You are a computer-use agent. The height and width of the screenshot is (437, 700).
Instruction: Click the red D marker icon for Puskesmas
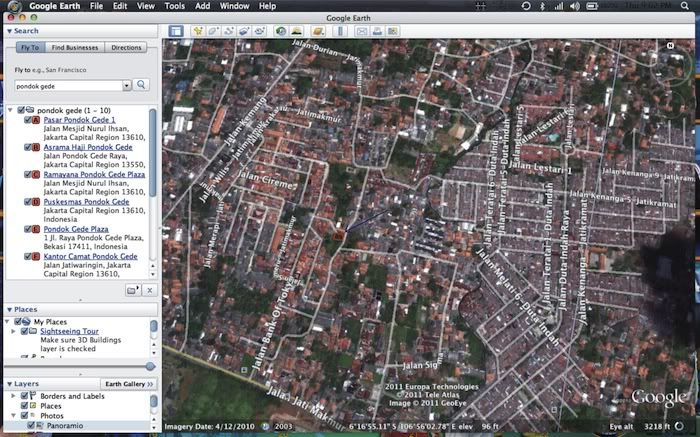point(36,202)
